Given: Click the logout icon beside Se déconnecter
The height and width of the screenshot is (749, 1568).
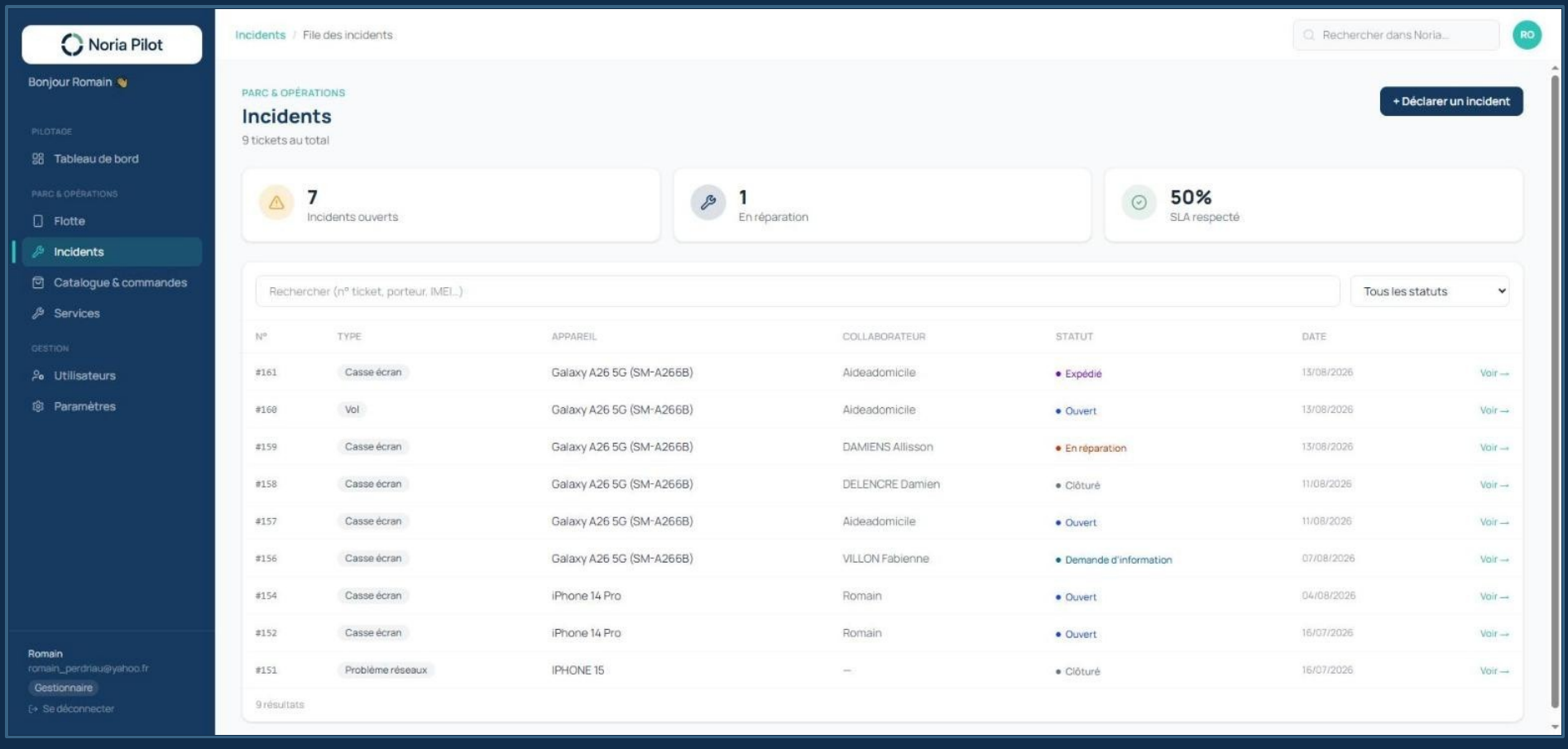Looking at the screenshot, I should click(33, 709).
